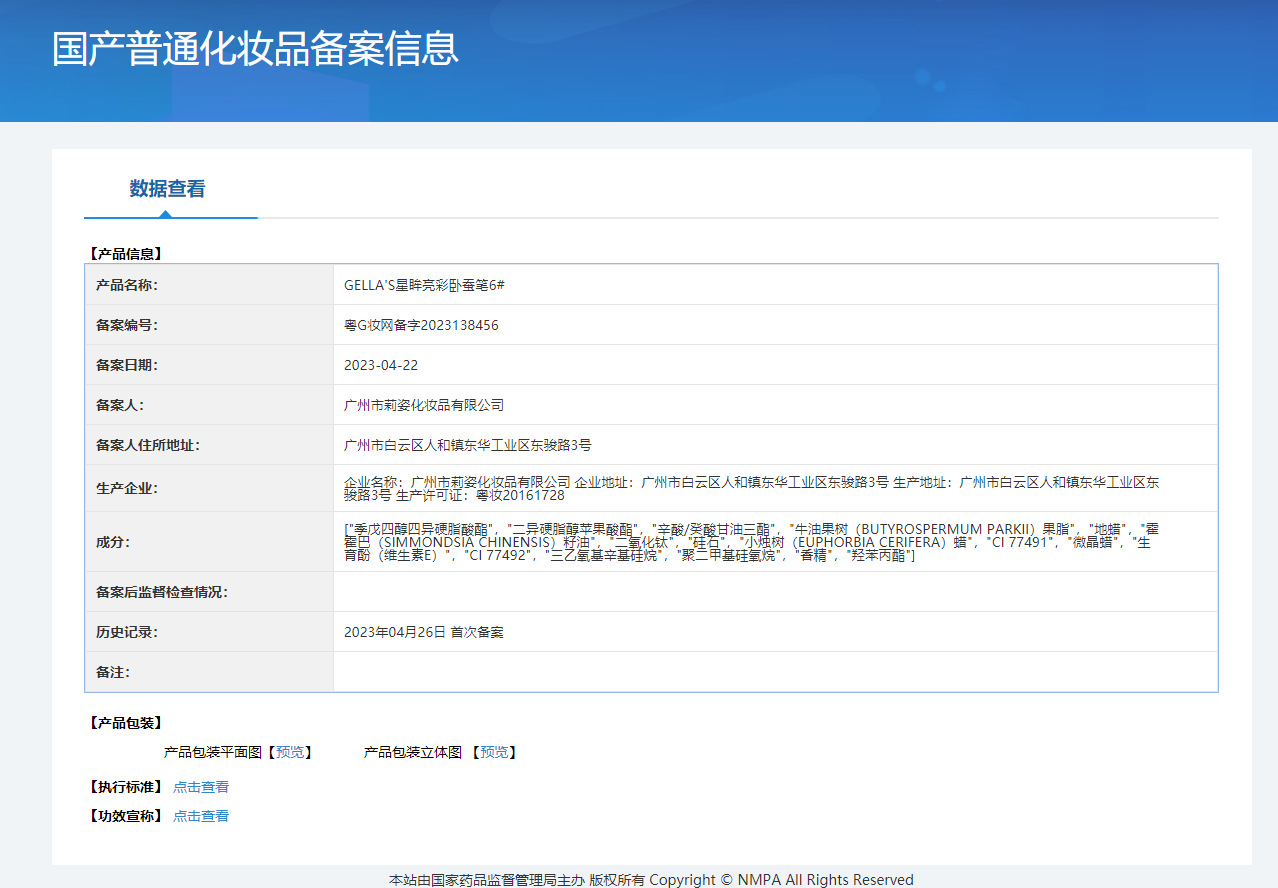Open 点击查看 link beside 执行标准

[201, 787]
